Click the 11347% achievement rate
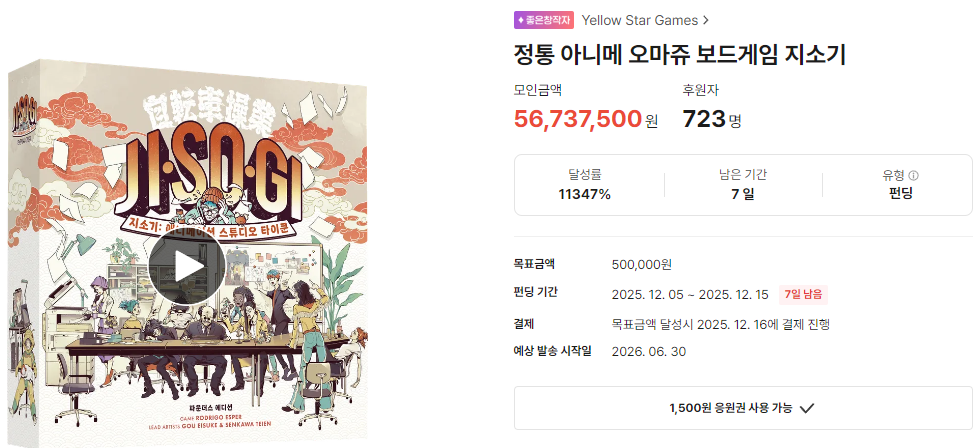Screen dimensions: 976x448 tap(585, 194)
